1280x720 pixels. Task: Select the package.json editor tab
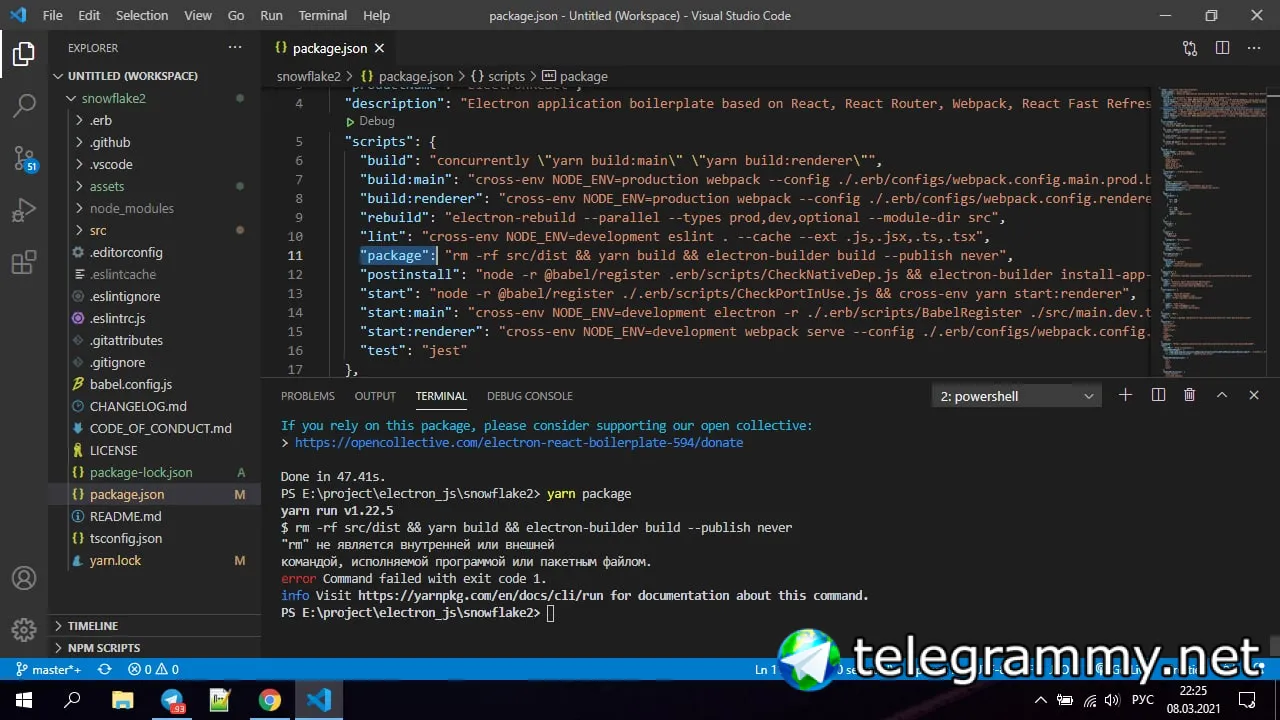(330, 48)
